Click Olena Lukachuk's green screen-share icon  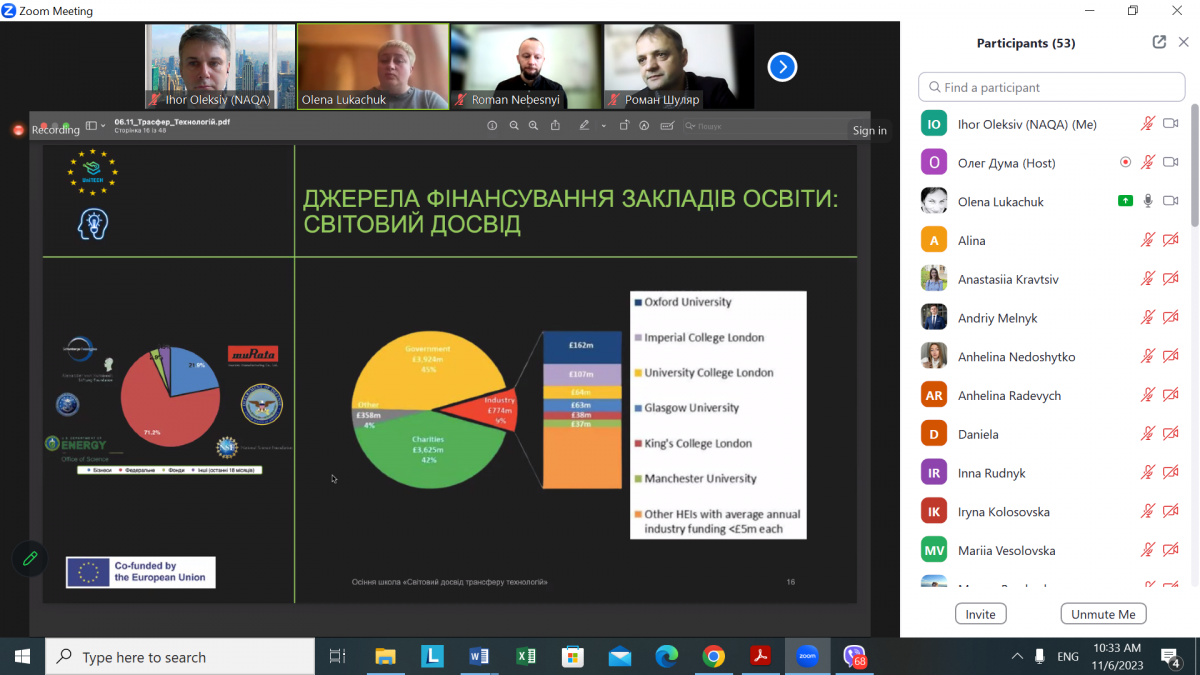(1125, 201)
